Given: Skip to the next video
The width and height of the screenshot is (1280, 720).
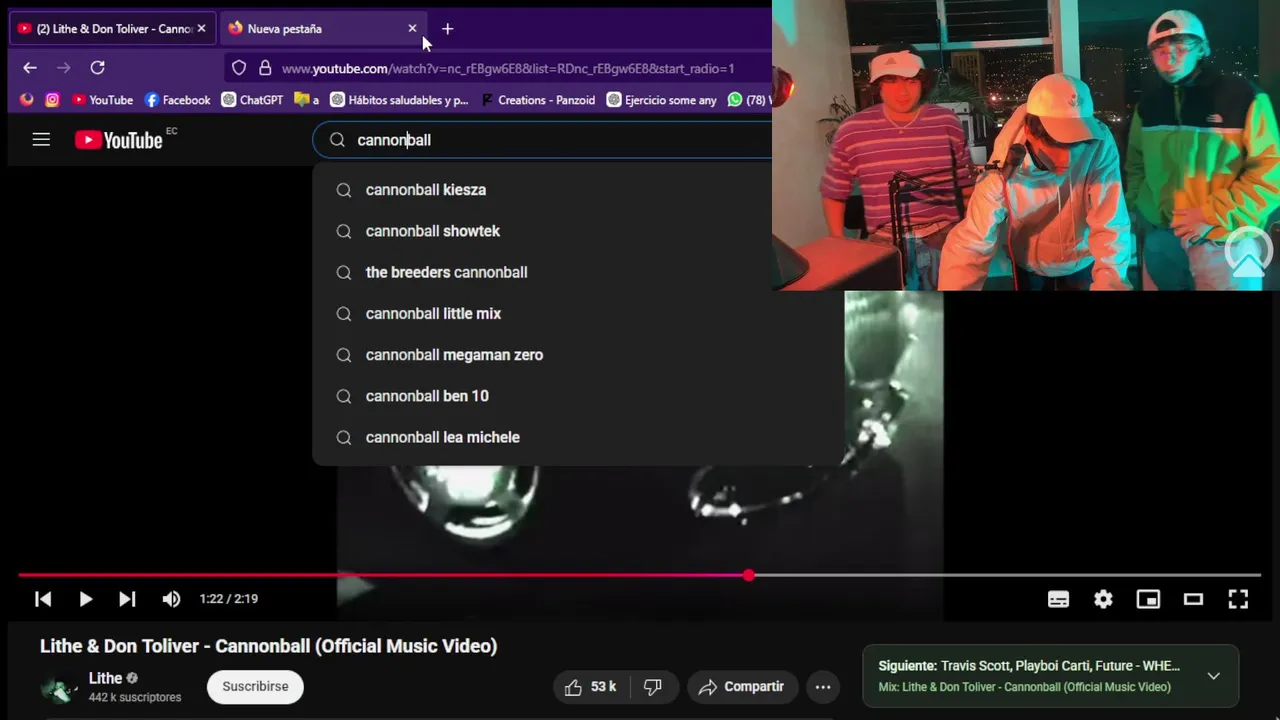Looking at the screenshot, I should (x=127, y=599).
